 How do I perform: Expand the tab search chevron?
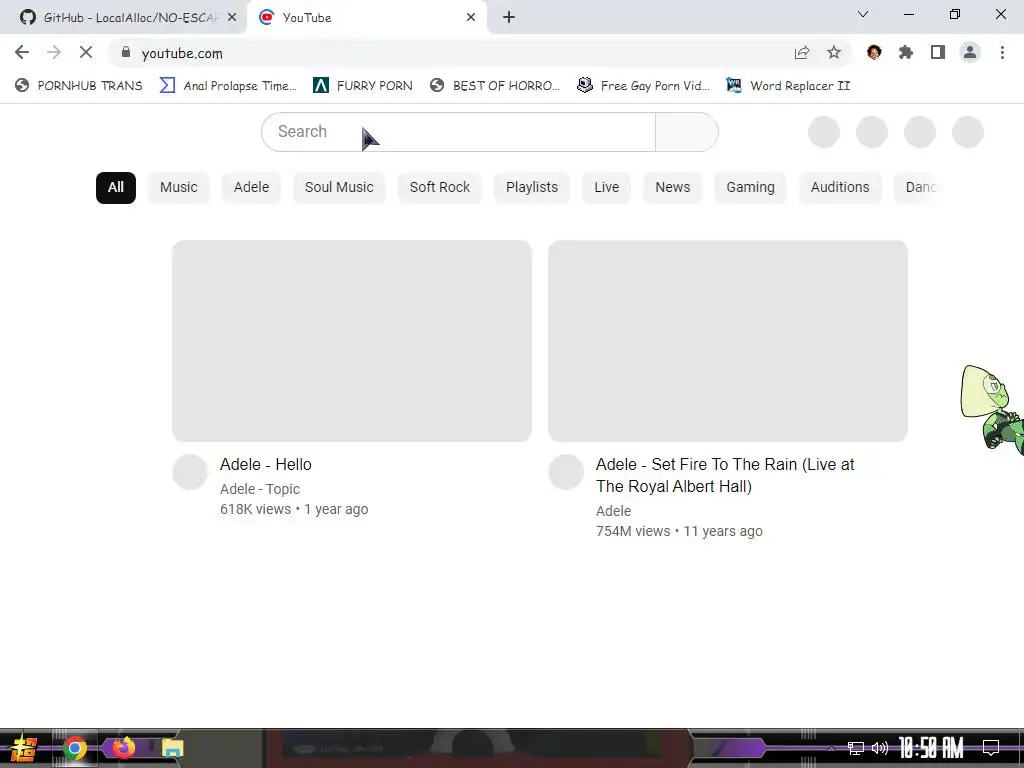point(863,14)
